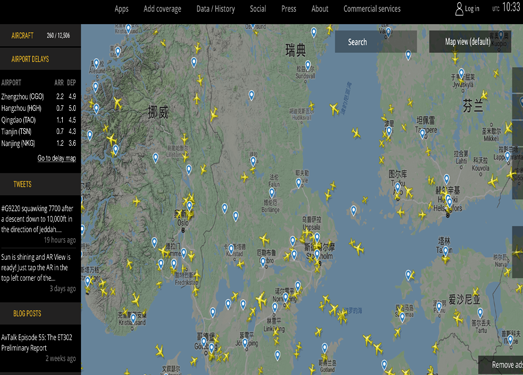Select large aircraft southwest of Norrköping
Image resolution: width=523 pixels, height=375 pixels.
click(x=261, y=300)
